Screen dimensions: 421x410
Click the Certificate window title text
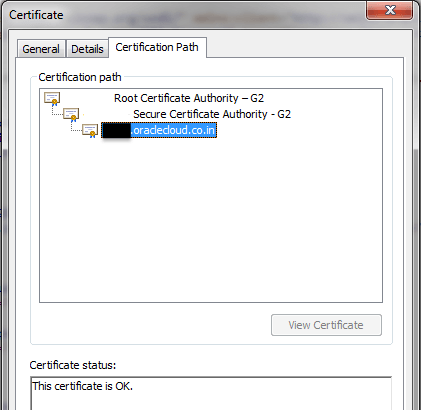[x=36, y=15]
